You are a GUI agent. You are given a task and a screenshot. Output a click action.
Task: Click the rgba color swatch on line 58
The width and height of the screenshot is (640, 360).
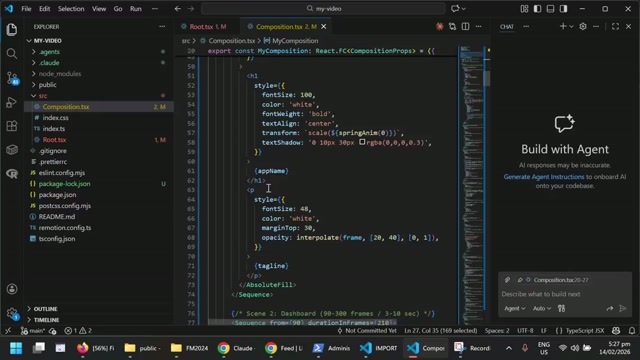pyautogui.click(x=362, y=142)
